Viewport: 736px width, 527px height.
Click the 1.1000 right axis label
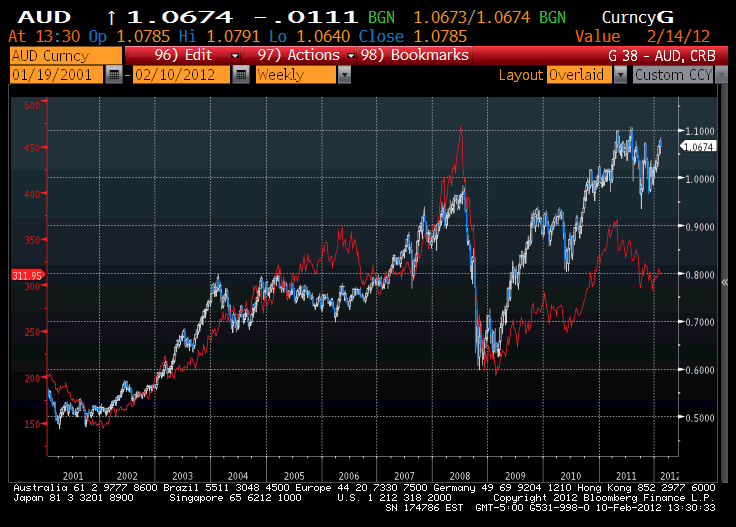coord(700,131)
